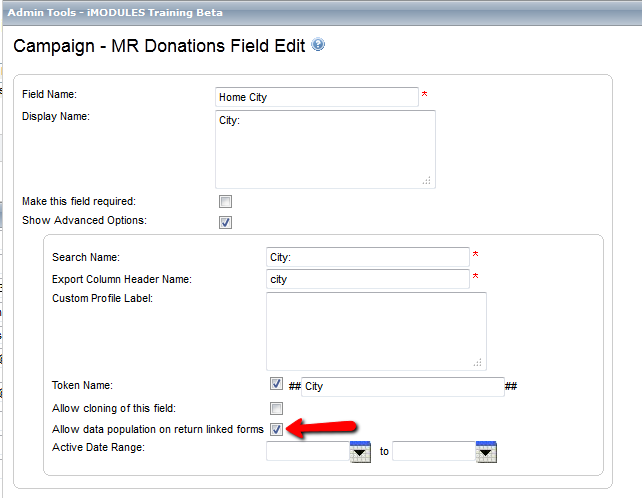Toggle the Token Name checkbox
This screenshot has width=642, height=498.
pyautogui.click(x=276, y=384)
